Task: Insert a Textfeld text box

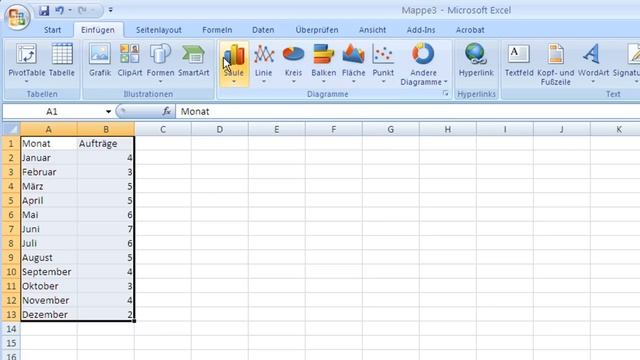Action: pyautogui.click(x=519, y=61)
